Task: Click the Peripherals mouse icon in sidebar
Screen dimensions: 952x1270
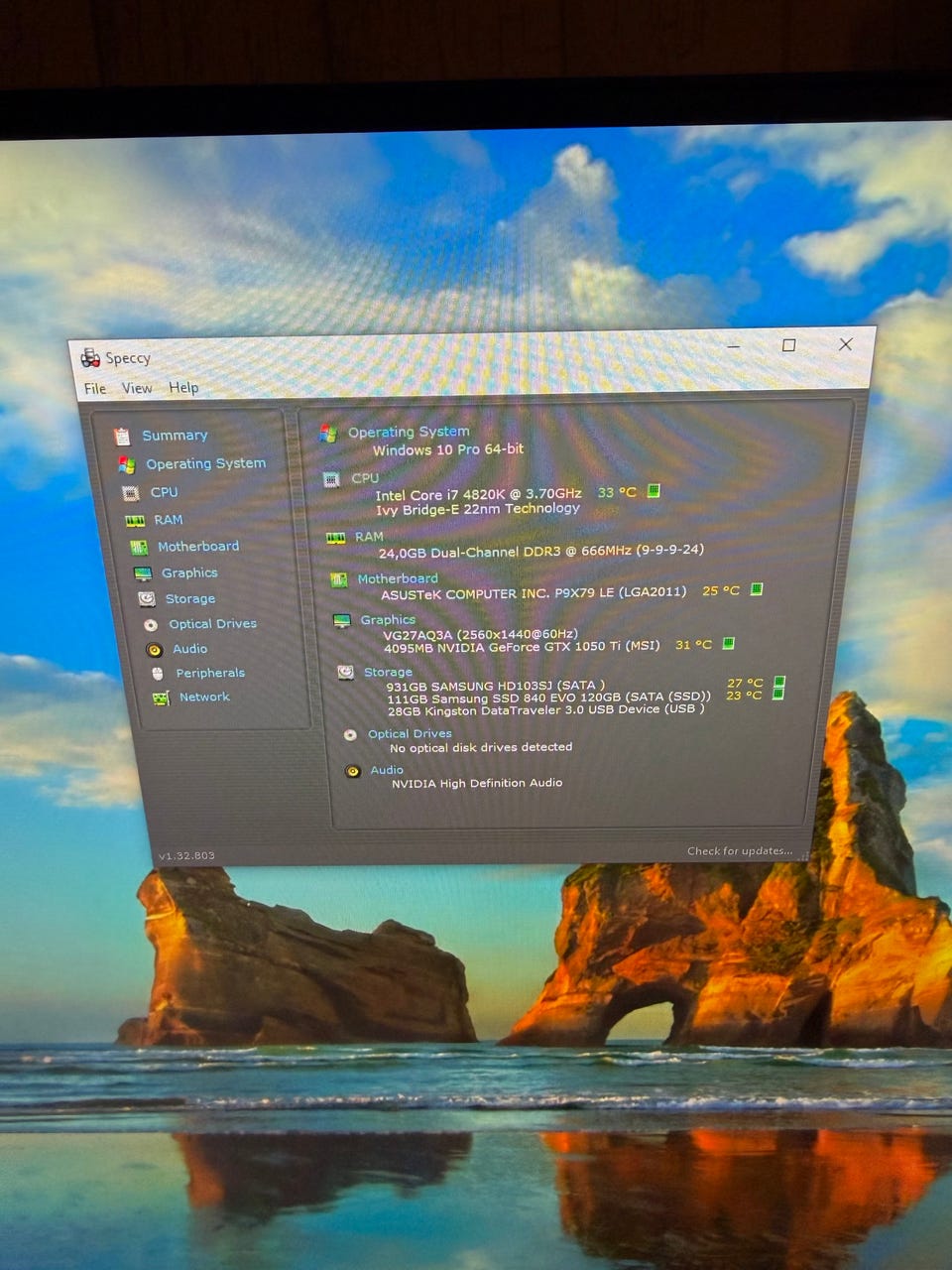Action: [x=158, y=674]
